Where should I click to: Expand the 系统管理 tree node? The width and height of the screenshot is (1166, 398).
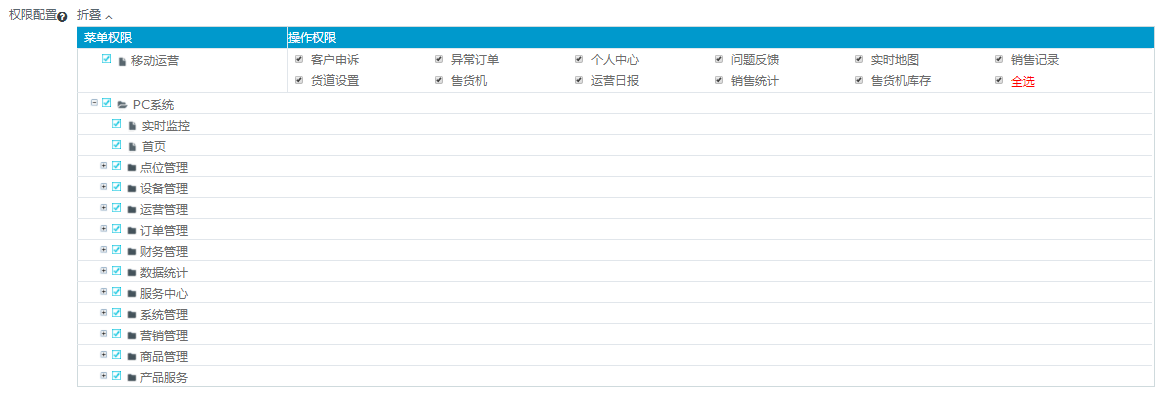104,312
